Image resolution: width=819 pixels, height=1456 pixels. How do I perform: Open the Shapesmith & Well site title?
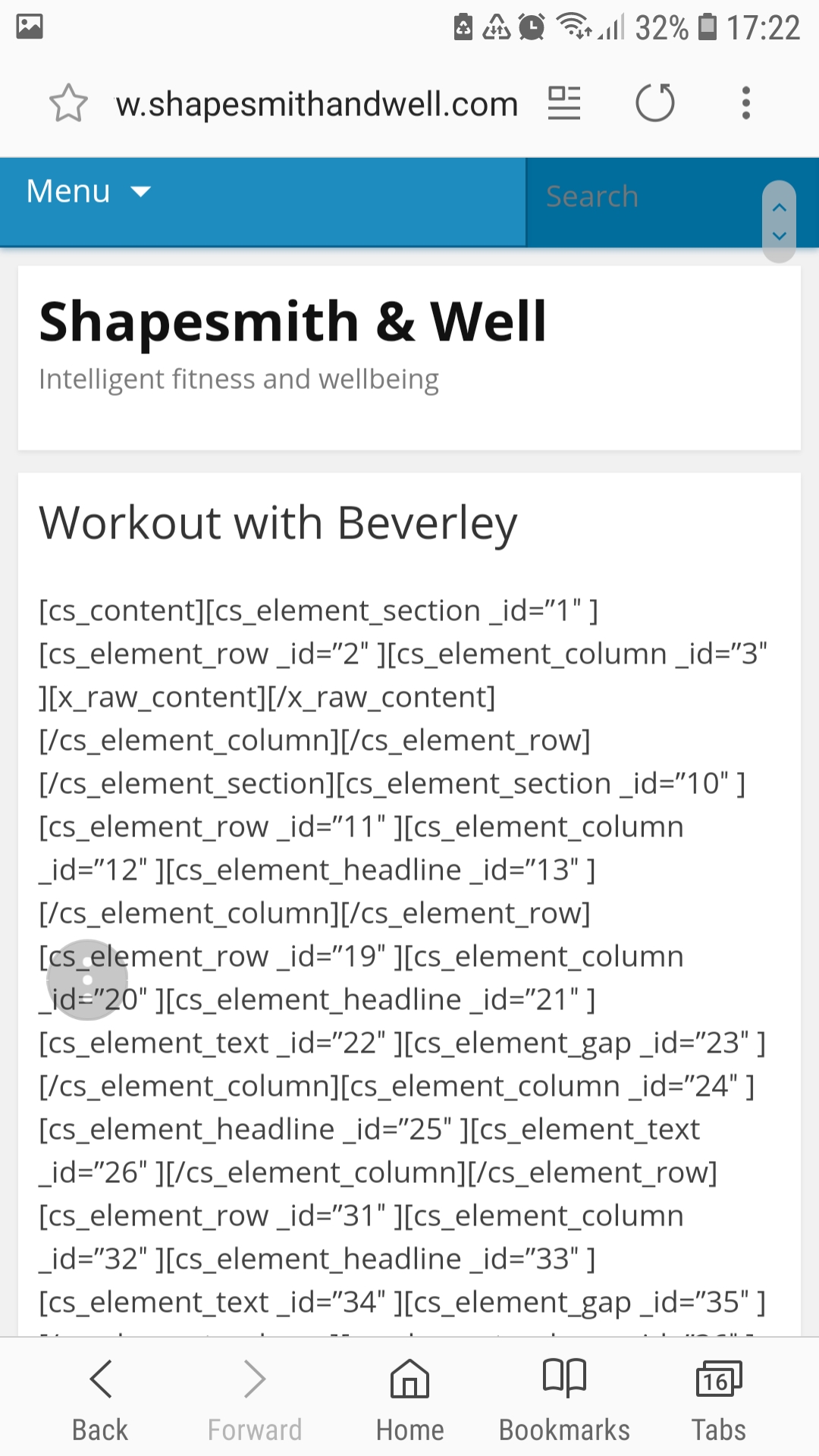pos(293,322)
